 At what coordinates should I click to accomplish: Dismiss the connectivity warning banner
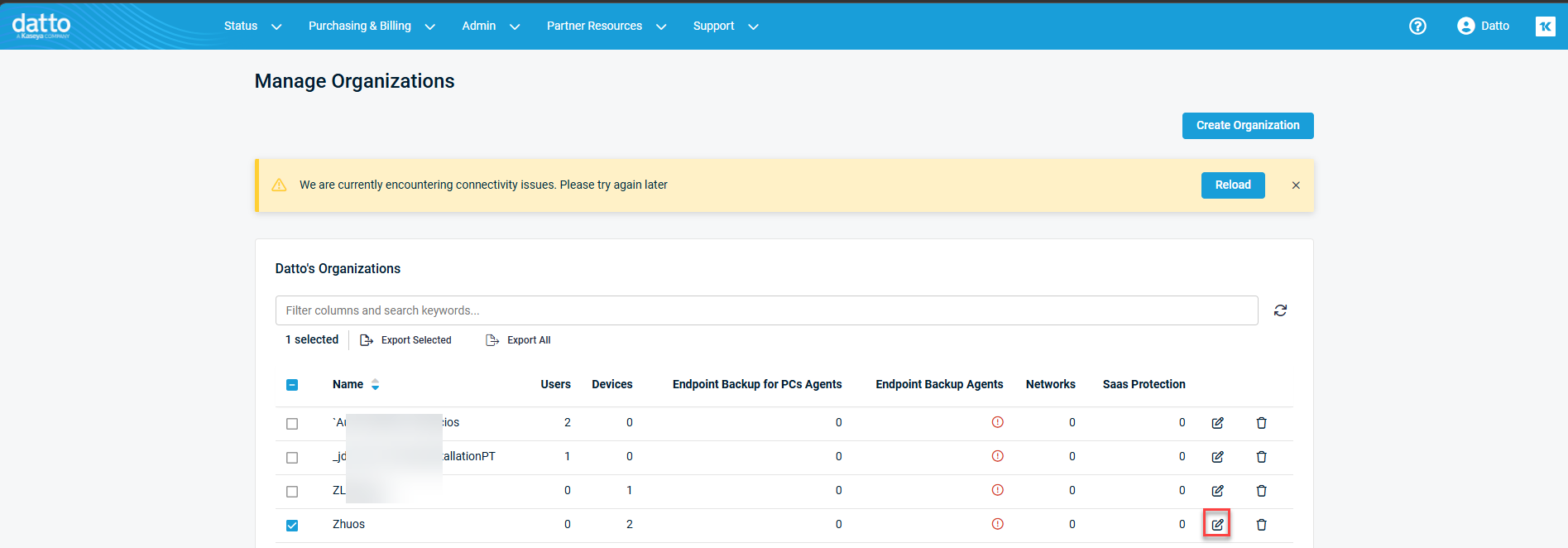[1296, 185]
